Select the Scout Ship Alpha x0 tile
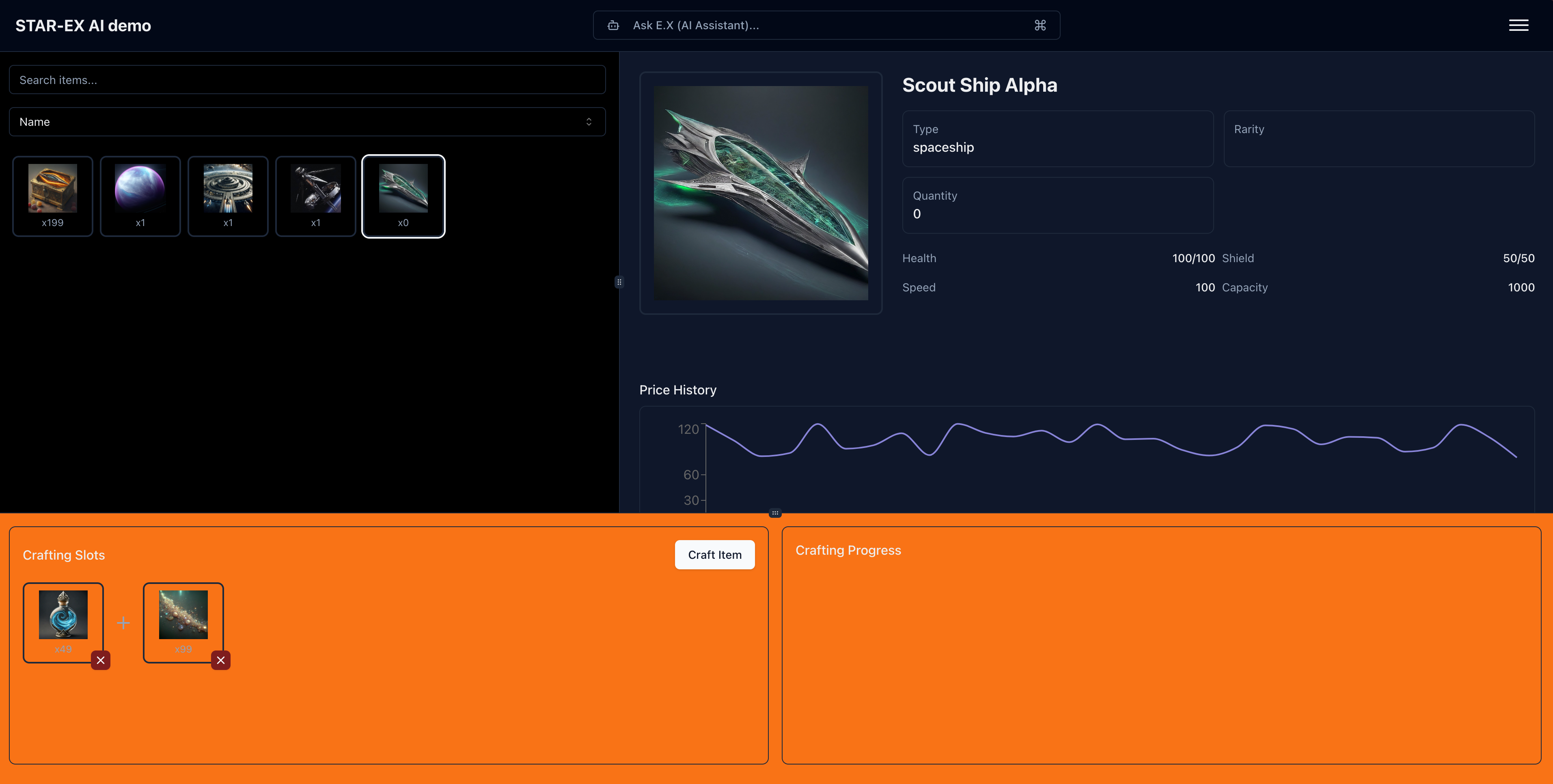Viewport: 1553px width, 784px height. pos(403,196)
